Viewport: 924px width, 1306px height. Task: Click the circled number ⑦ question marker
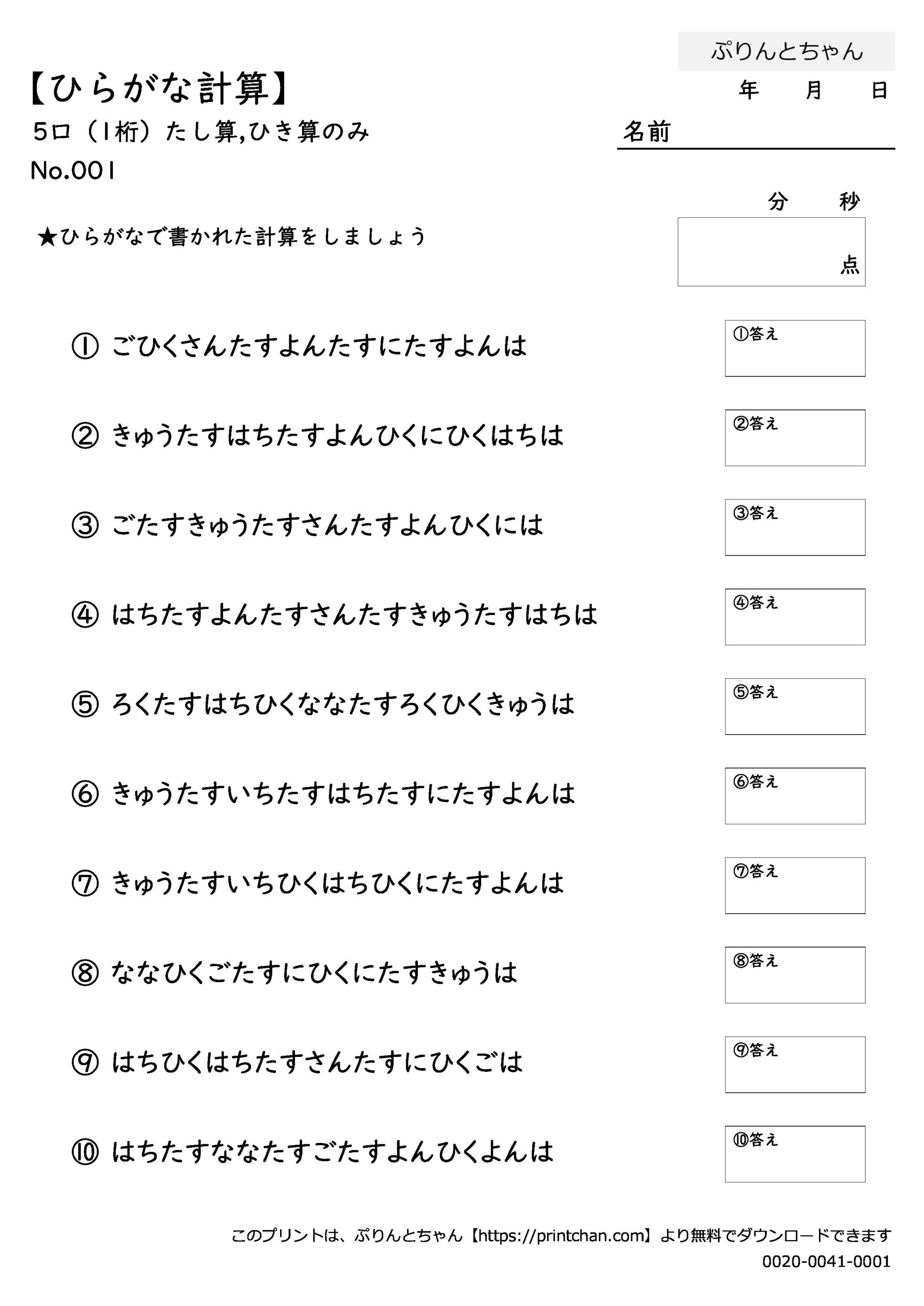coord(85,884)
